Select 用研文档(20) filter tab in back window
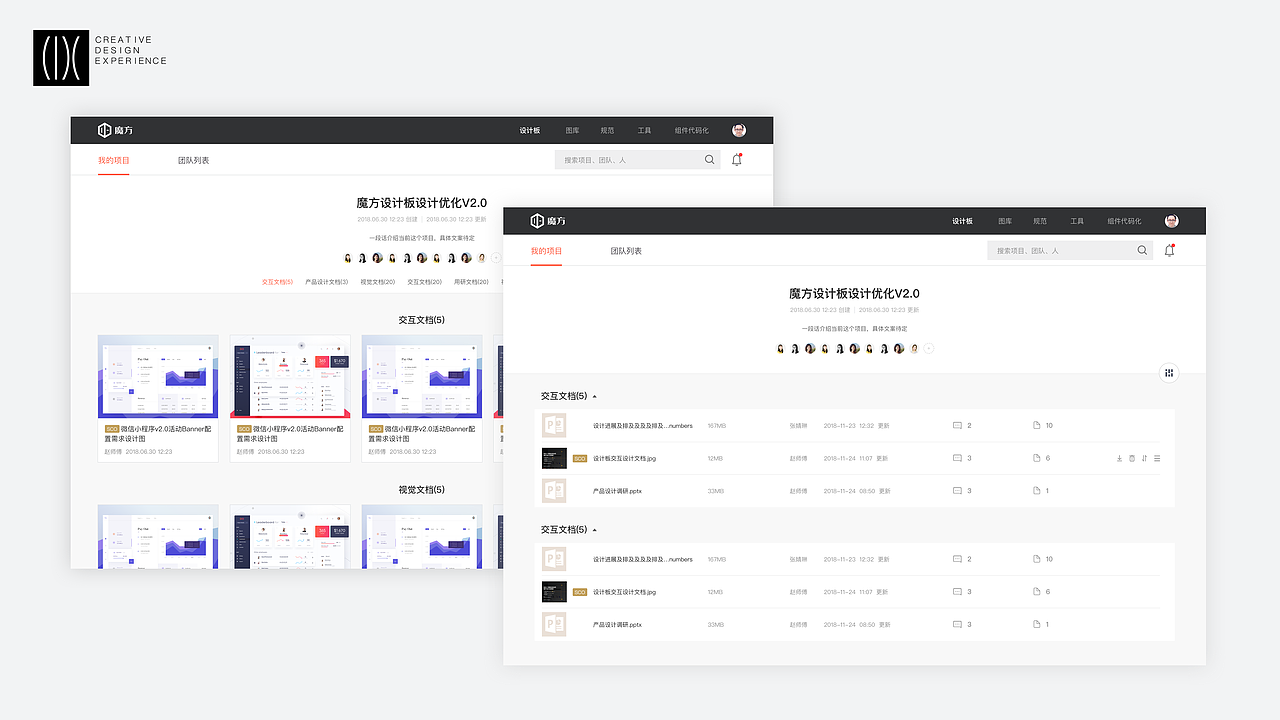 (x=471, y=282)
